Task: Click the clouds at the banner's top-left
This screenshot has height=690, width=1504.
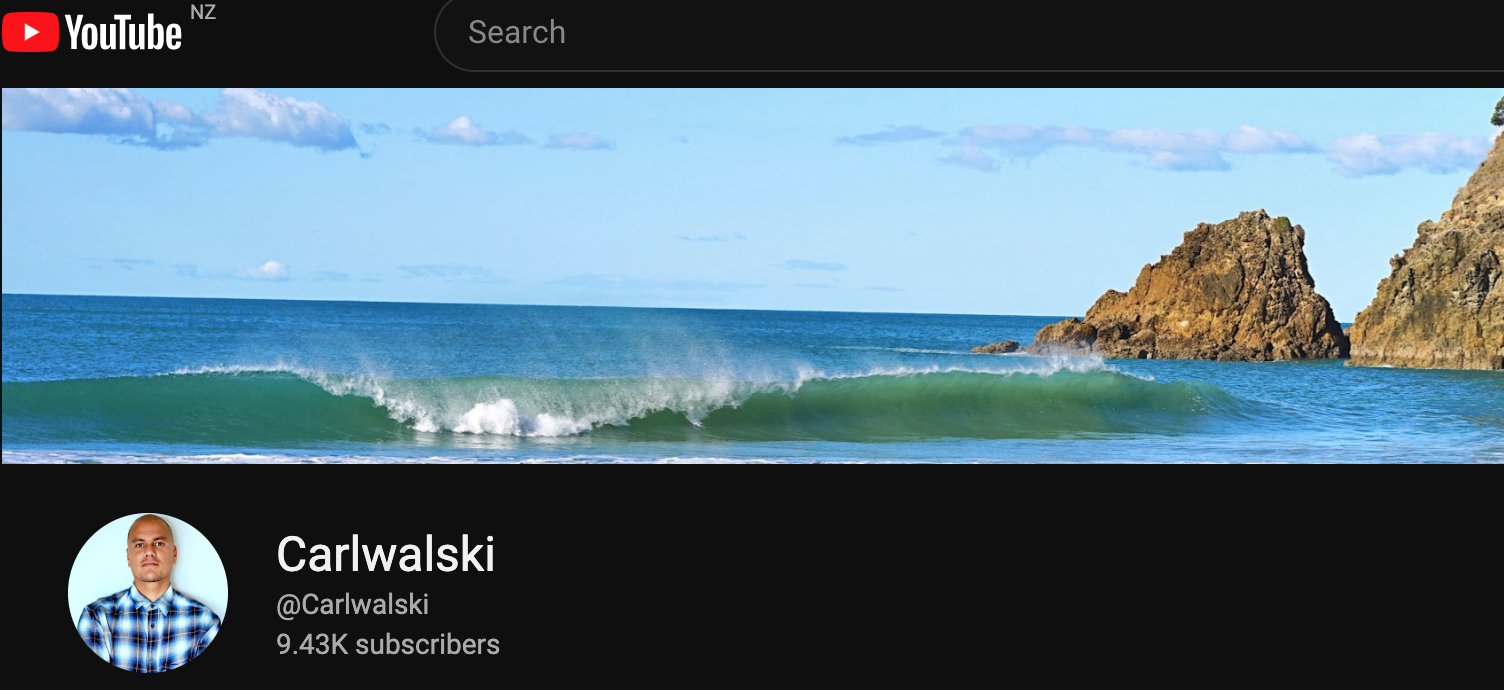Action: tap(180, 118)
